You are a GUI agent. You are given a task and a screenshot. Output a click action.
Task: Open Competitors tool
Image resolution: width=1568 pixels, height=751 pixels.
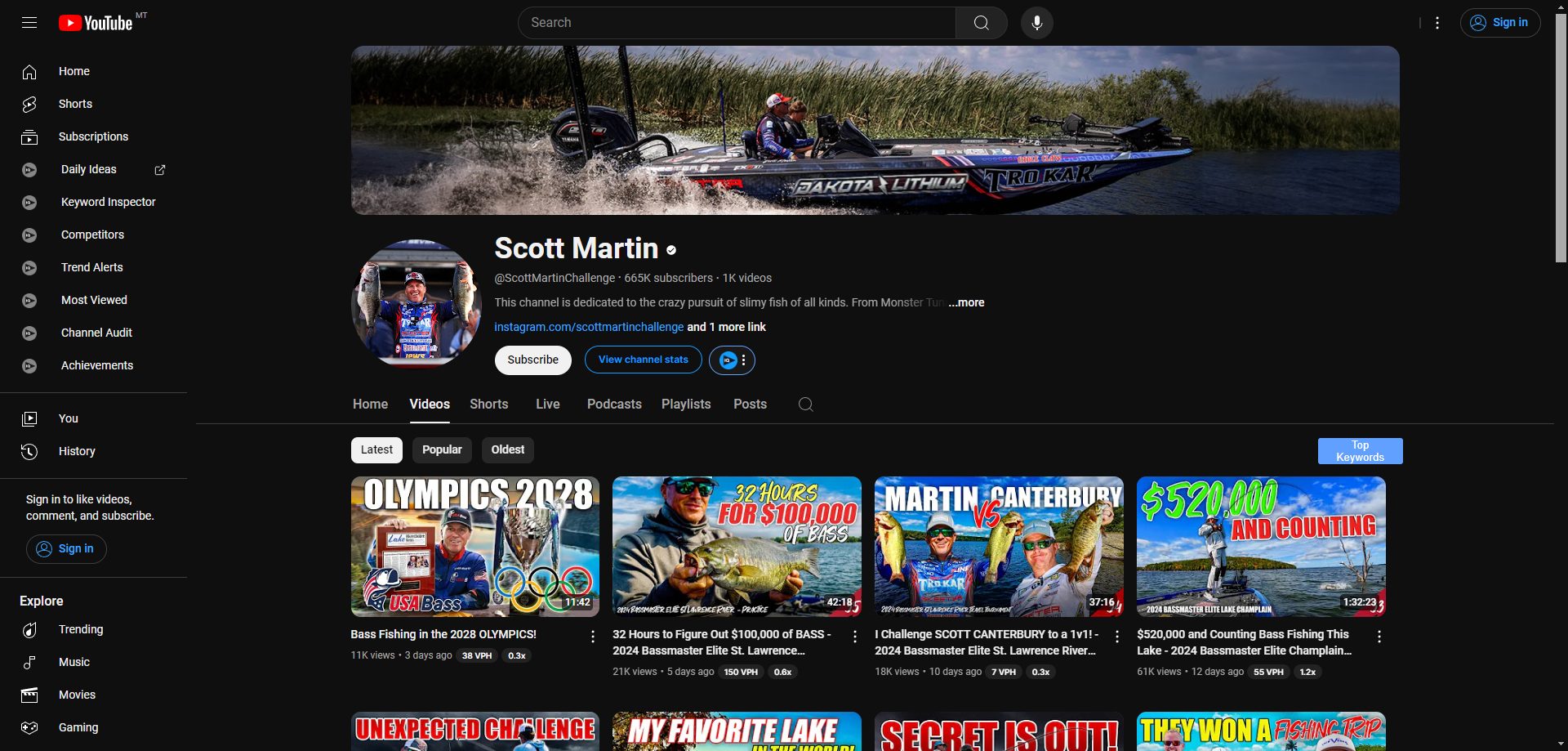click(x=93, y=235)
